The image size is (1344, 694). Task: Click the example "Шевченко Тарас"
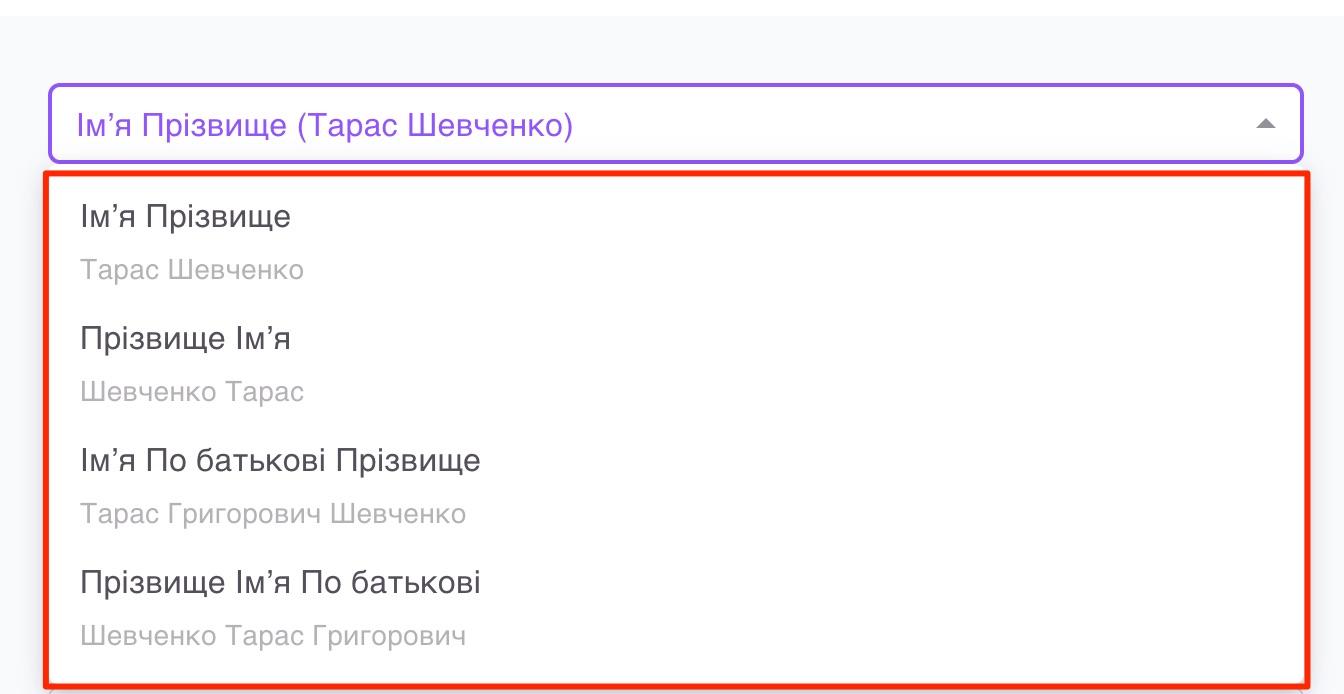[x=192, y=391]
